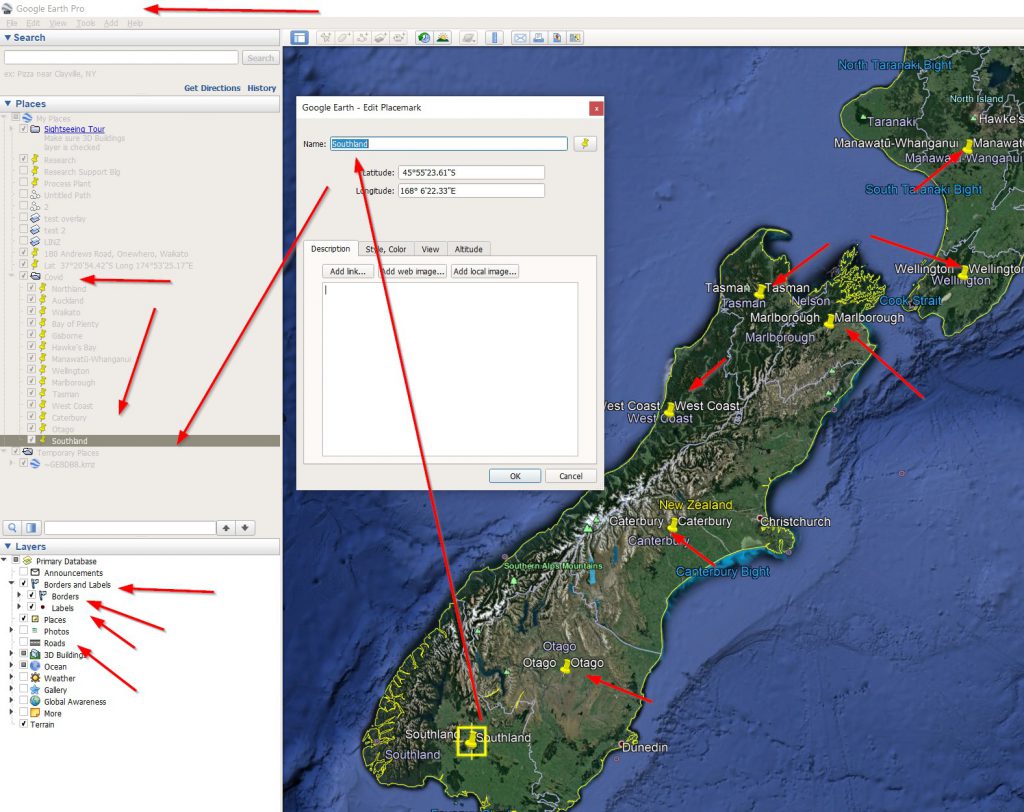Click the Latitude input field

470,173
